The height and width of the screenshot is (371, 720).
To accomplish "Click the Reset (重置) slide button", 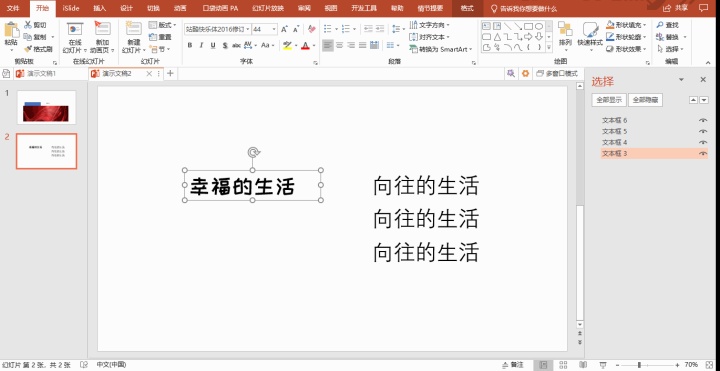I will 160,37.
